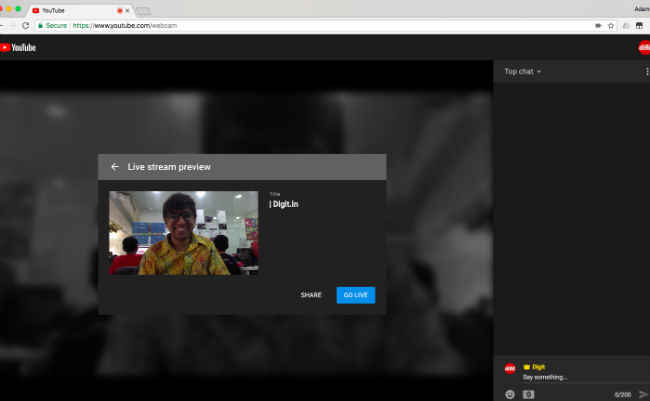This screenshot has height=401, width=650.
Task: Send the chat message arrow icon
Action: (643, 394)
